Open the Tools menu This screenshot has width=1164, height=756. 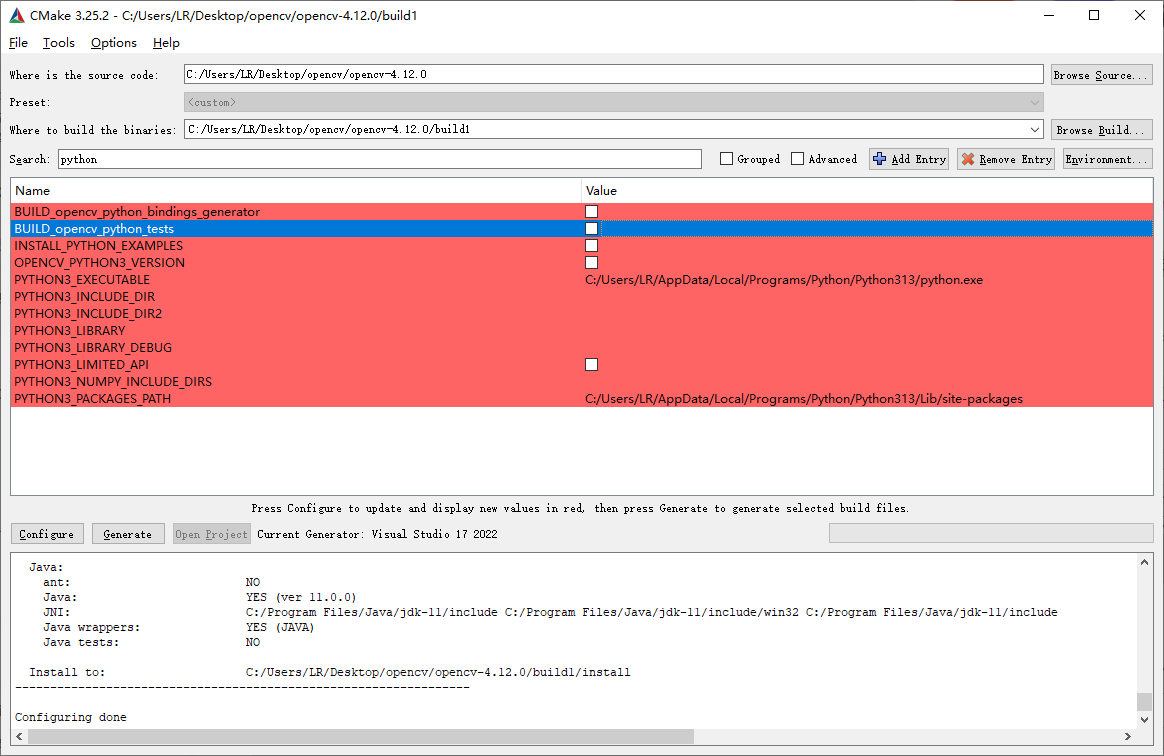(x=59, y=43)
